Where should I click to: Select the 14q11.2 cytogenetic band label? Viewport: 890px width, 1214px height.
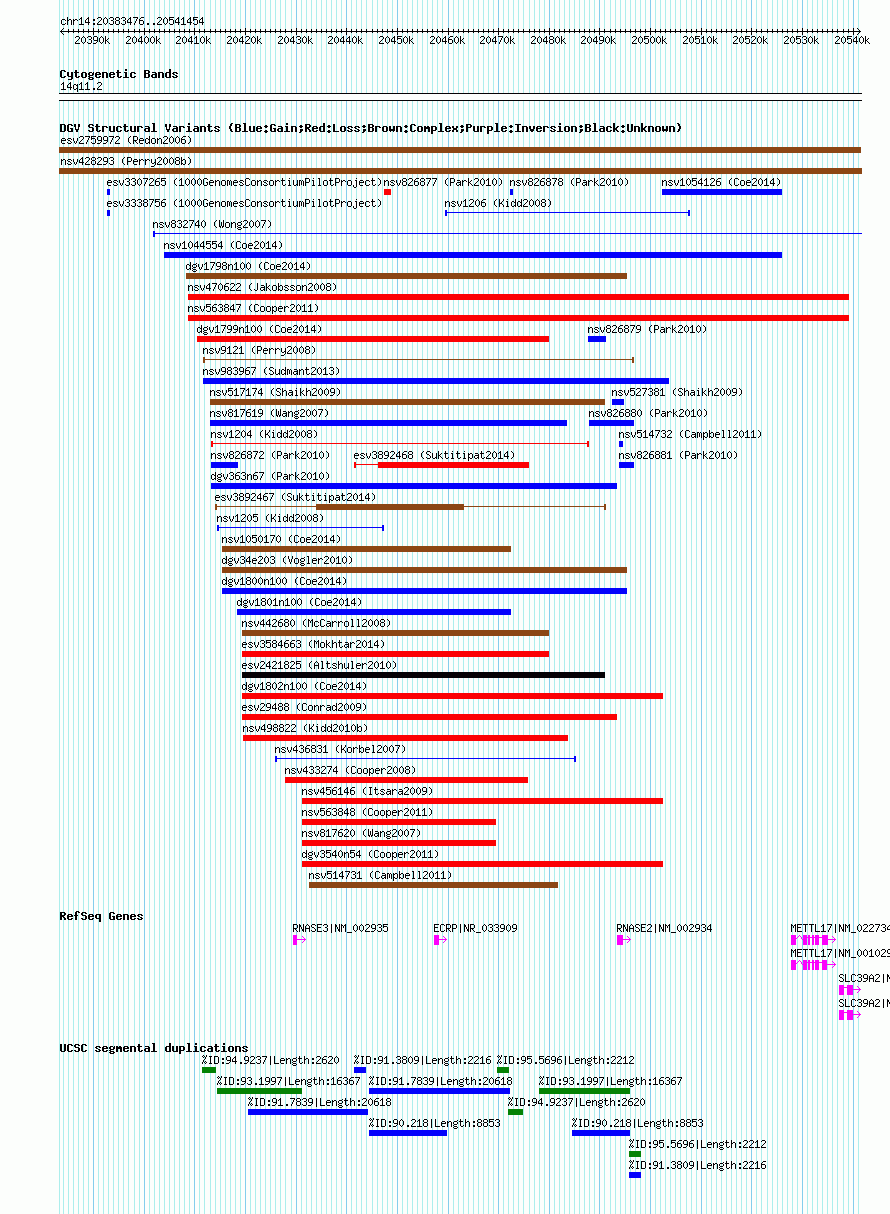click(x=81, y=87)
